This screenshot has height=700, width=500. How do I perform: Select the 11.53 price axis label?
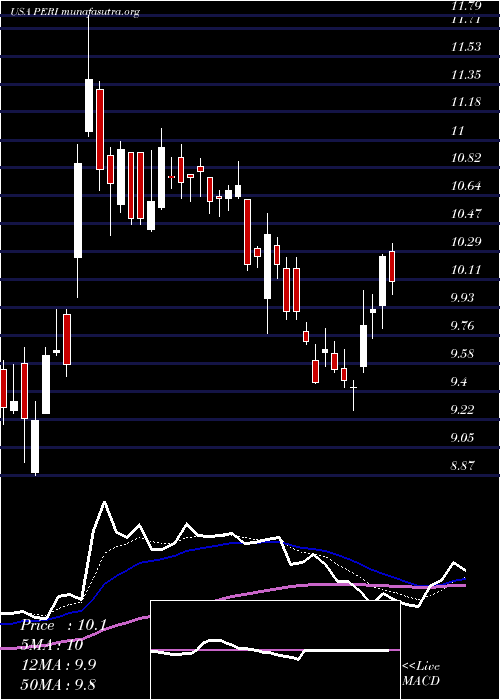coord(466,47)
